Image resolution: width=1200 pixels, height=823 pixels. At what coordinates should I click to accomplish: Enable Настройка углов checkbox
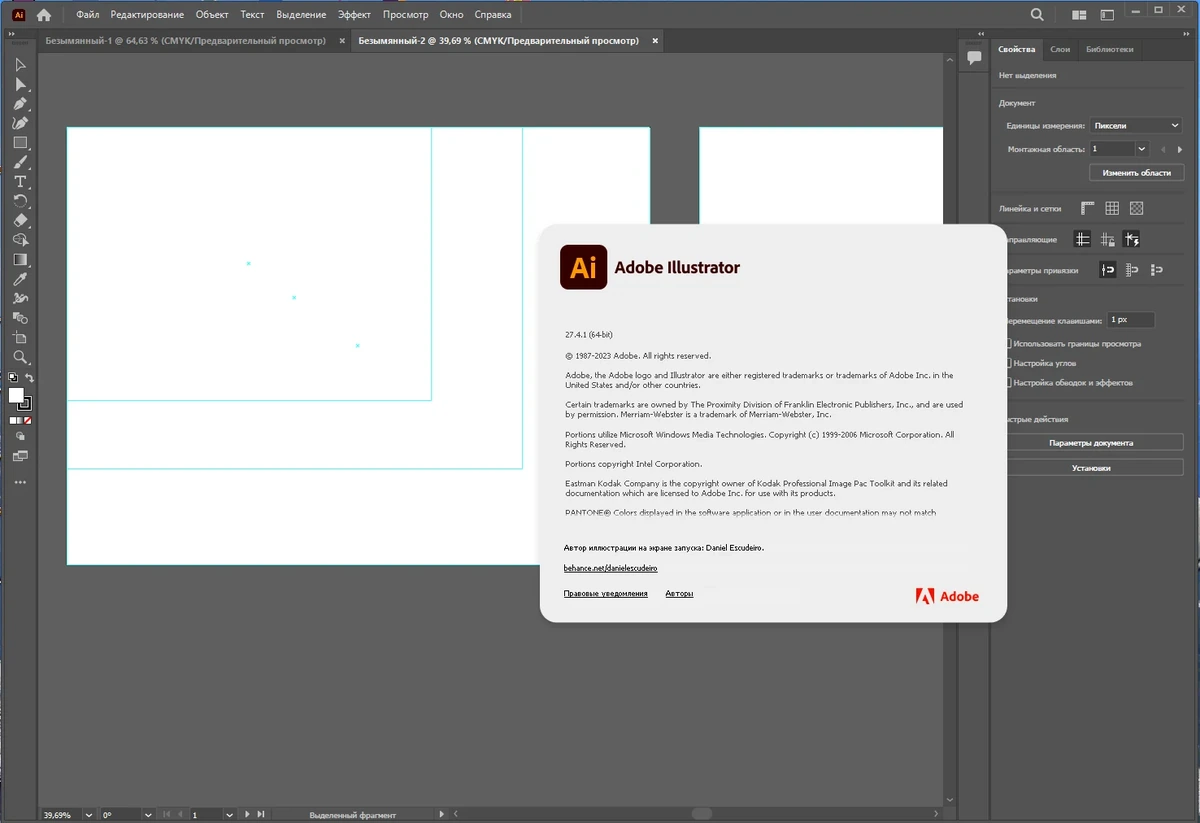(1008, 363)
